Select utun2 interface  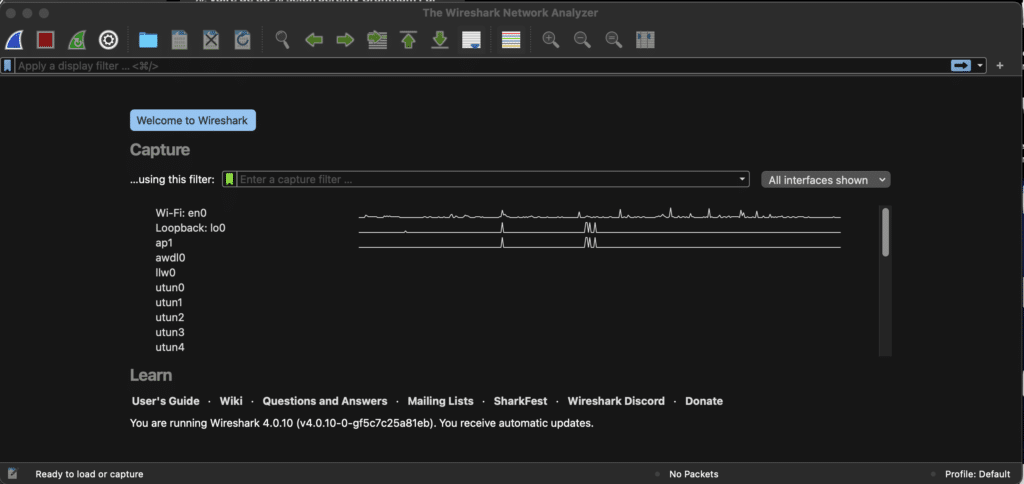(170, 317)
